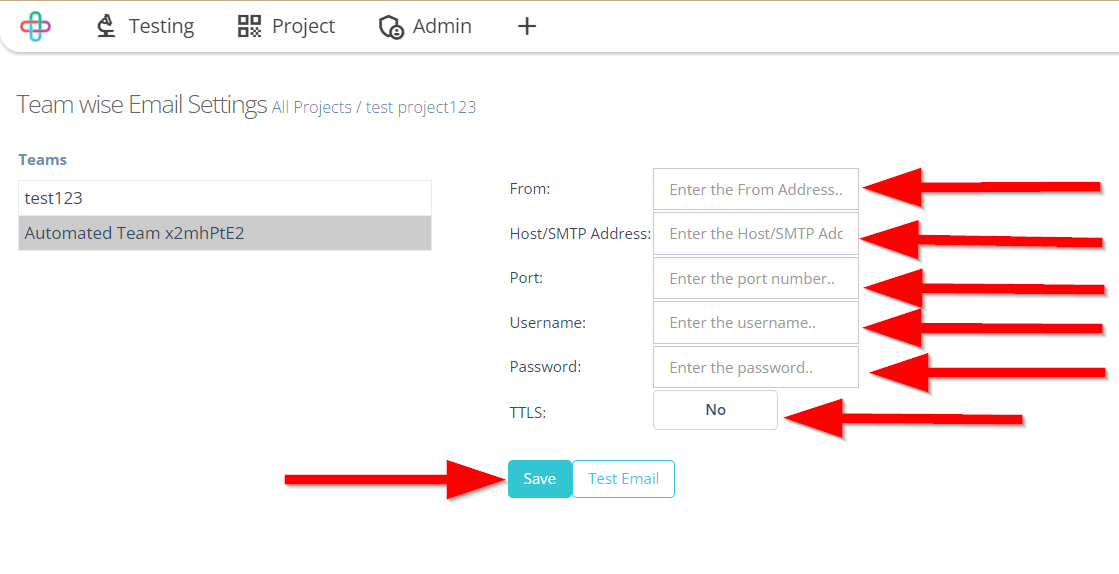The image size is (1119, 574).
Task: Click into the Port number field
Action: point(756,278)
